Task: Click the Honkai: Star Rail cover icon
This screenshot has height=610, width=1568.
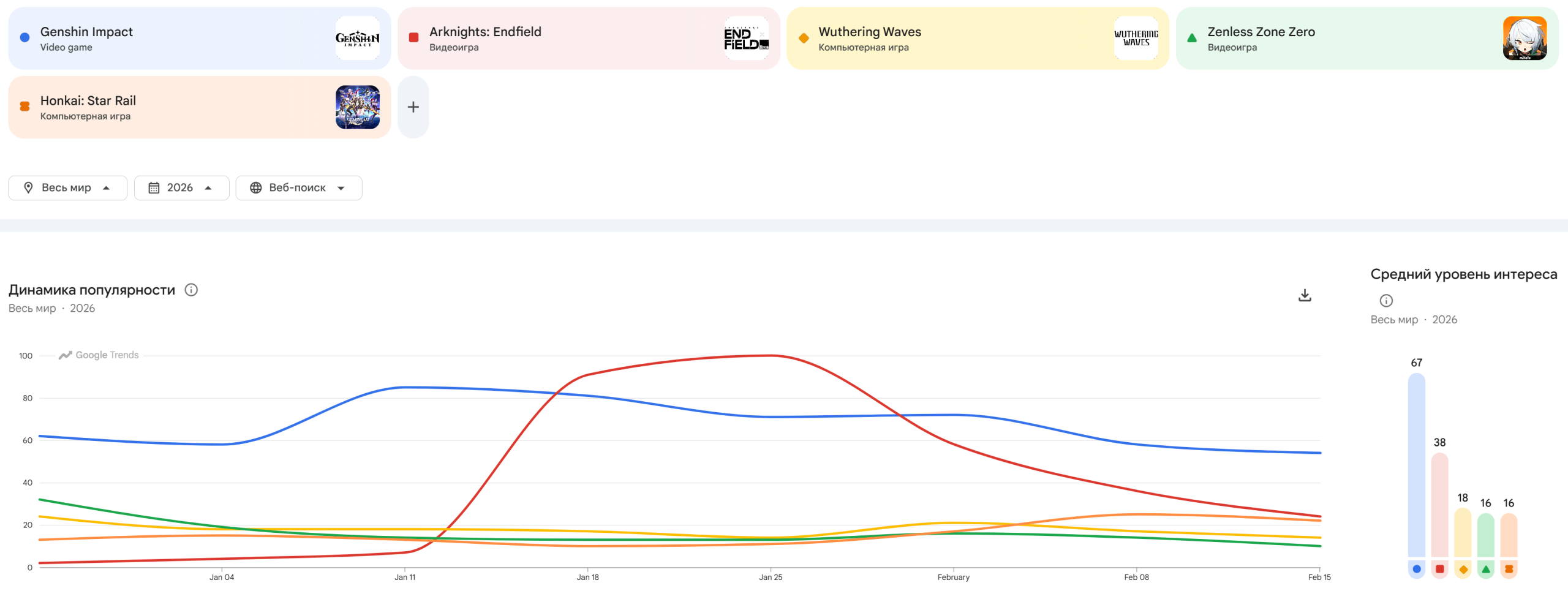Action: click(357, 107)
